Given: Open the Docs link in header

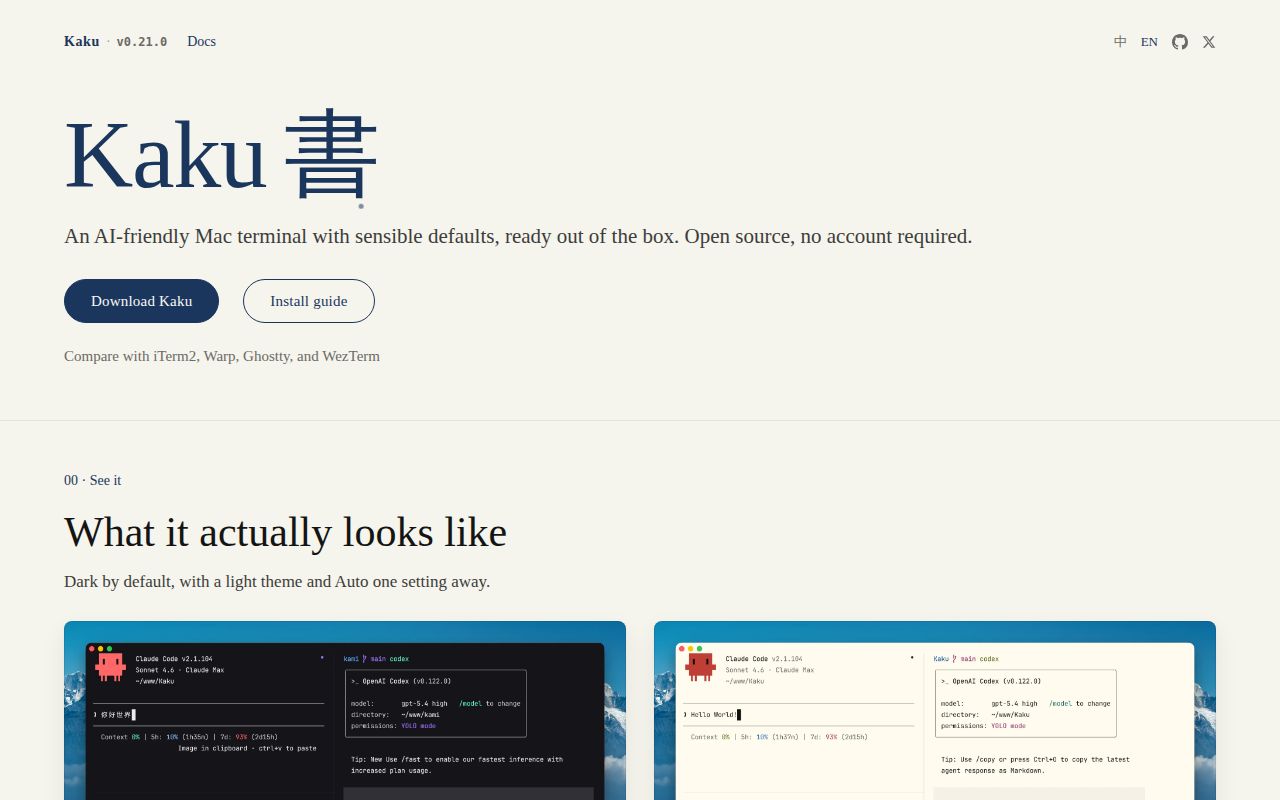Looking at the screenshot, I should pyautogui.click(x=201, y=41).
